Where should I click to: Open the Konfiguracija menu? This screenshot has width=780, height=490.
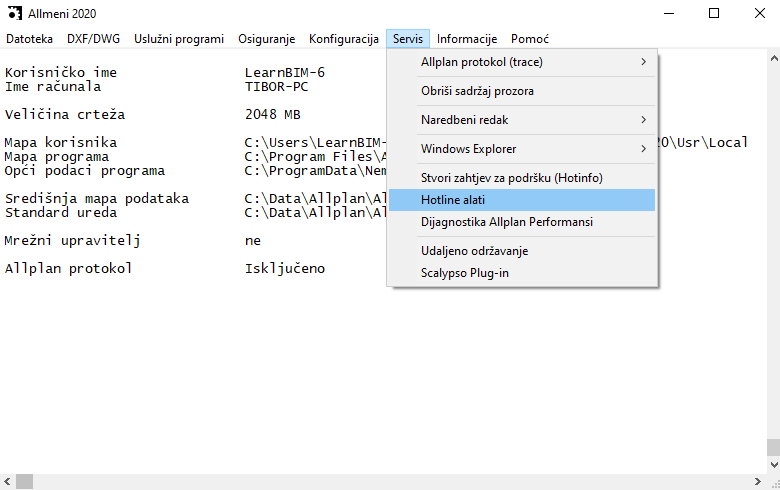click(x=344, y=39)
